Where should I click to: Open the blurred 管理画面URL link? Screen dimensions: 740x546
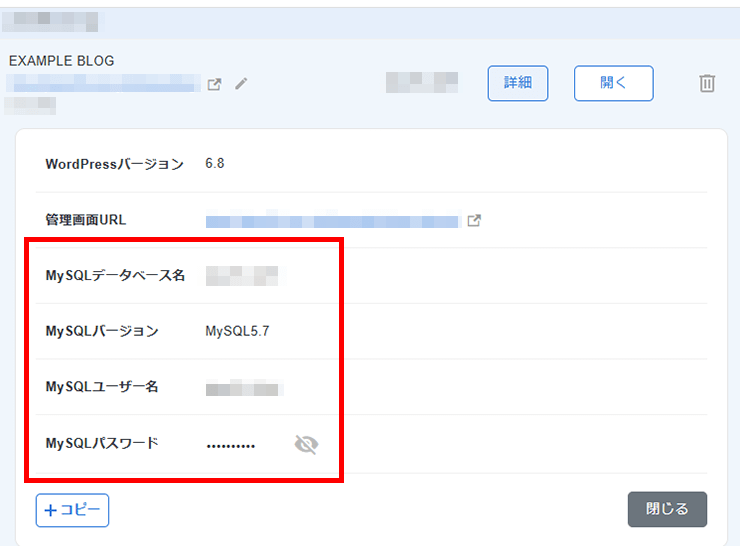point(331,221)
